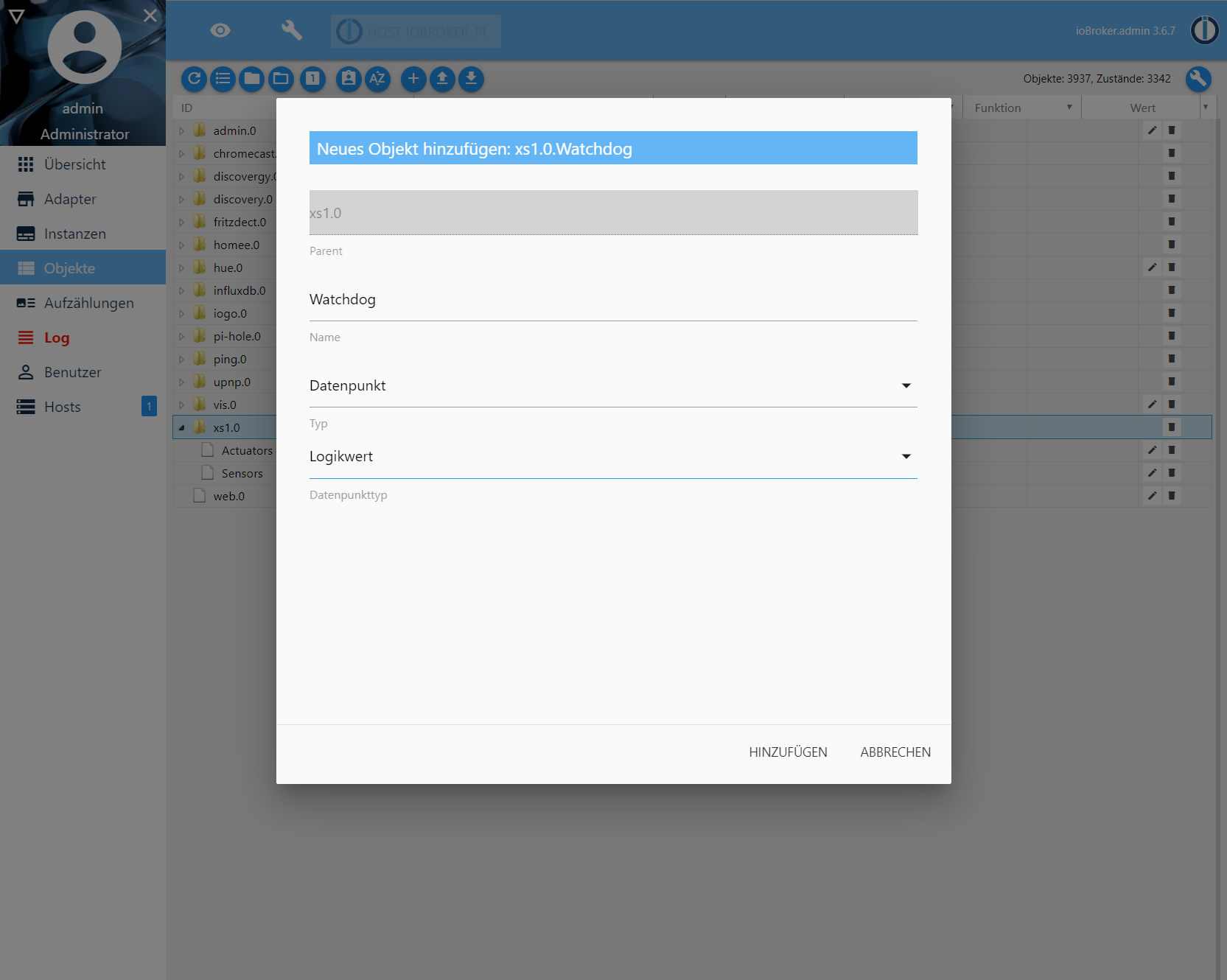The height and width of the screenshot is (980, 1227).
Task: Toggle the eye visibility icon in header
Action: (x=220, y=30)
